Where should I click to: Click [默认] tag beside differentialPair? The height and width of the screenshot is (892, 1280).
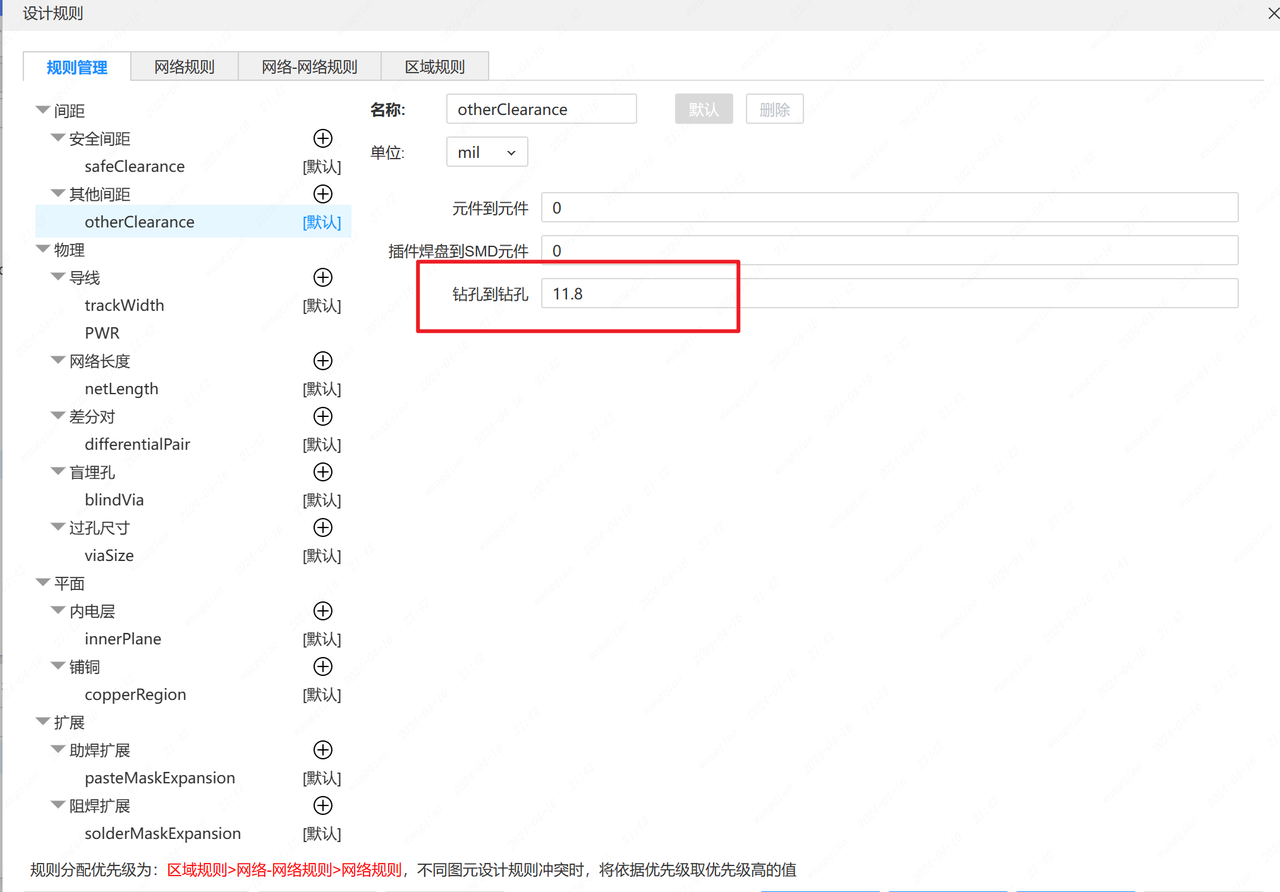[x=322, y=445]
